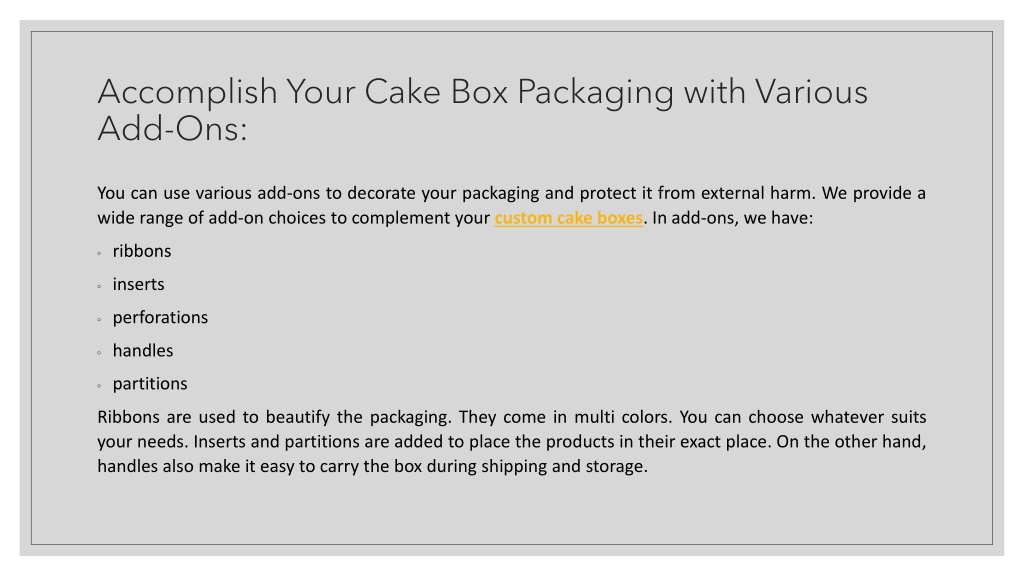Click the bullet marker beside inserts
This screenshot has height=576, width=1024.
click(99, 287)
